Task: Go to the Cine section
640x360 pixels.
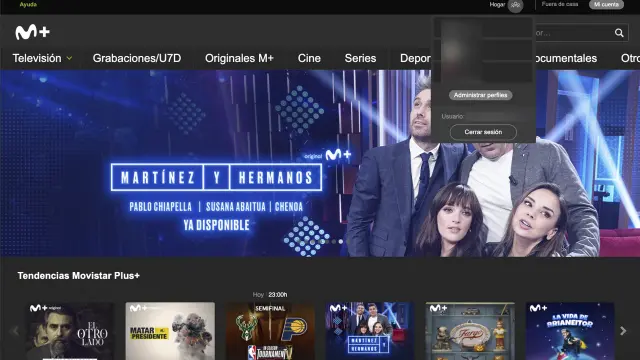Action: [x=309, y=58]
